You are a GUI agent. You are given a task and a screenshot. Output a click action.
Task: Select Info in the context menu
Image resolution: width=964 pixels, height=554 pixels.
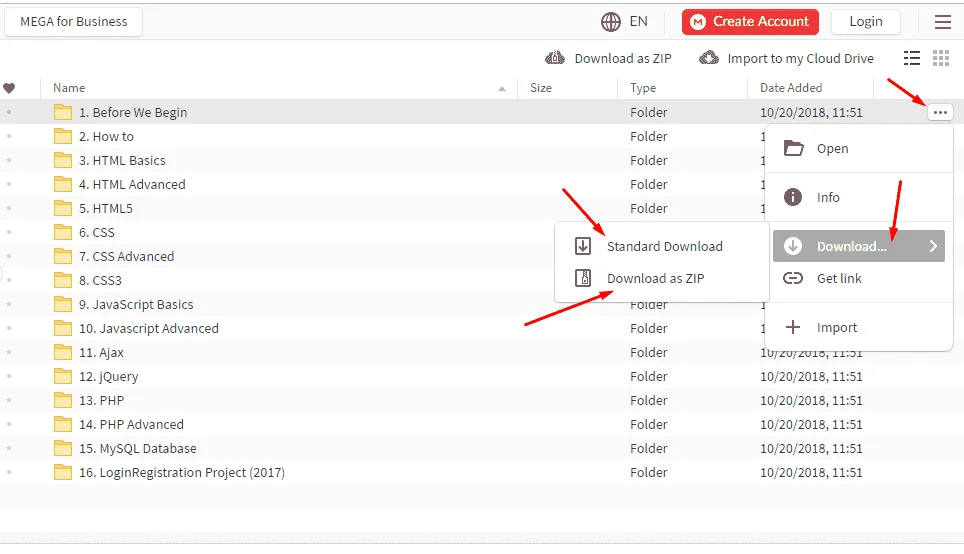(859, 197)
